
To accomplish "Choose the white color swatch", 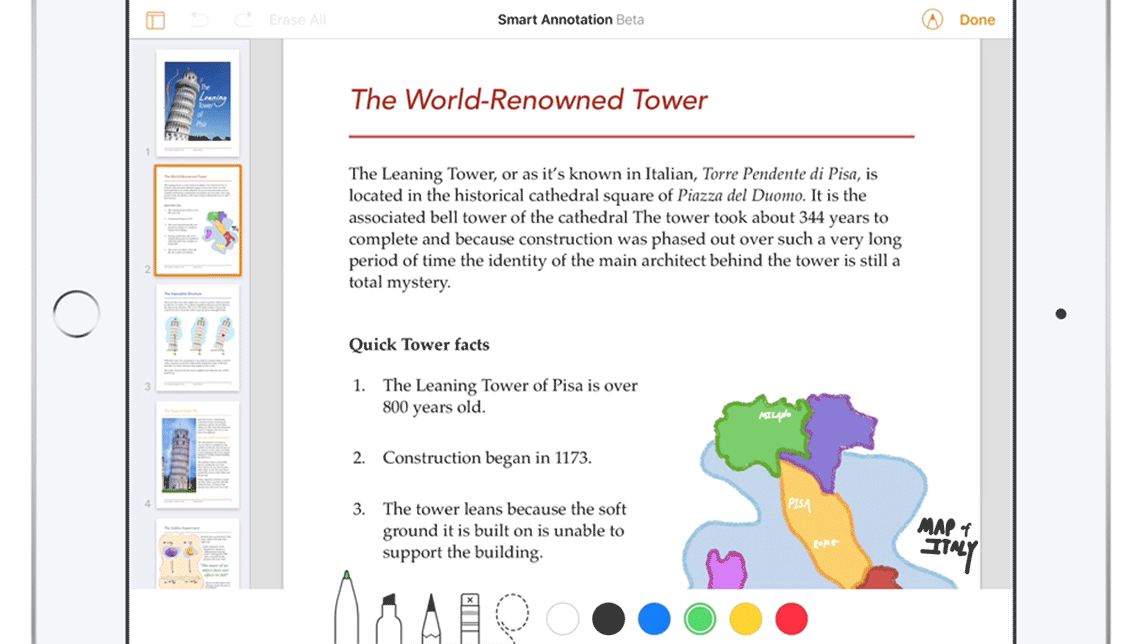I will tap(563, 619).
